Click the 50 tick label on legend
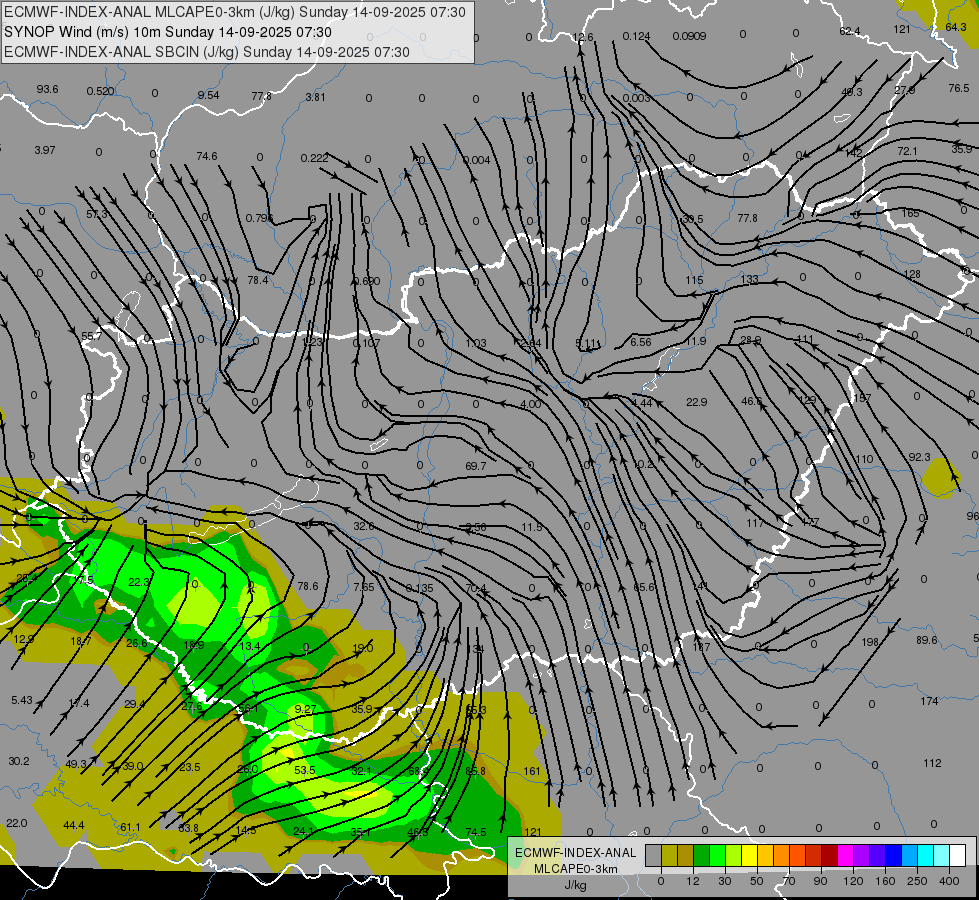Screen dimensions: 979x900 tap(757, 881)
